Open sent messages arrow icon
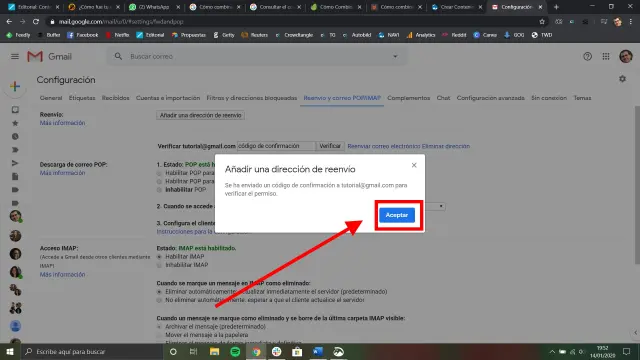Viewport: 640px width, 360px height. pos(15,163)
